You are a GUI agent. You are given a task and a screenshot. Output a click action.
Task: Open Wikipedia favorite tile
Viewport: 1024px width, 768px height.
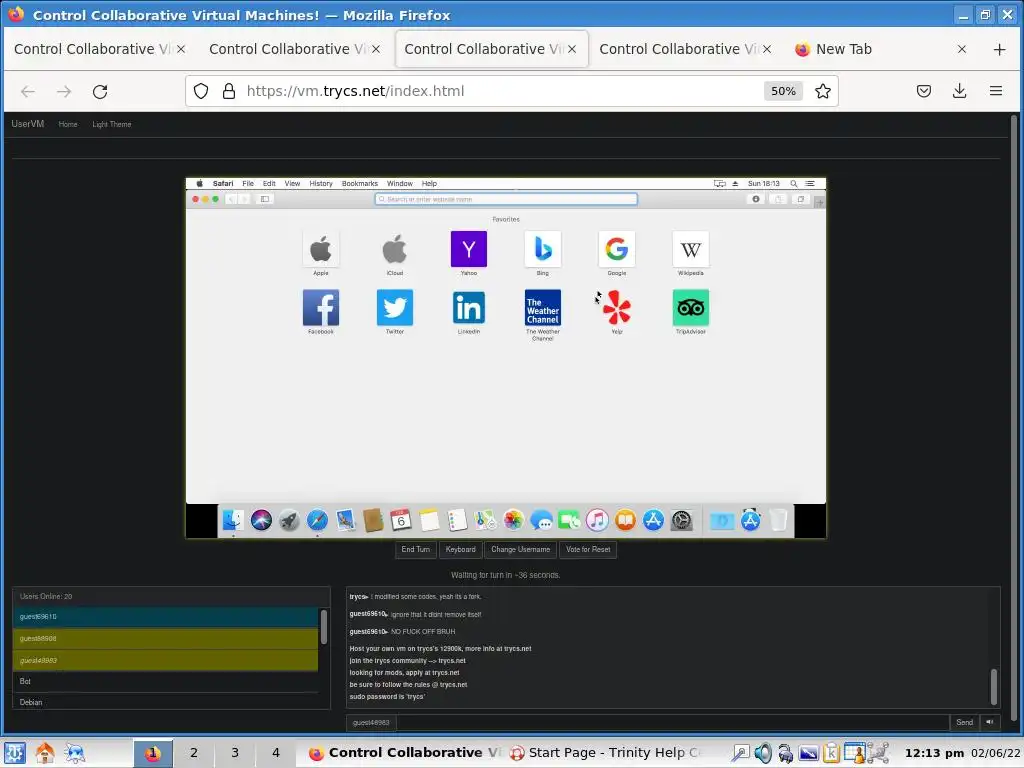click(690, 249)
